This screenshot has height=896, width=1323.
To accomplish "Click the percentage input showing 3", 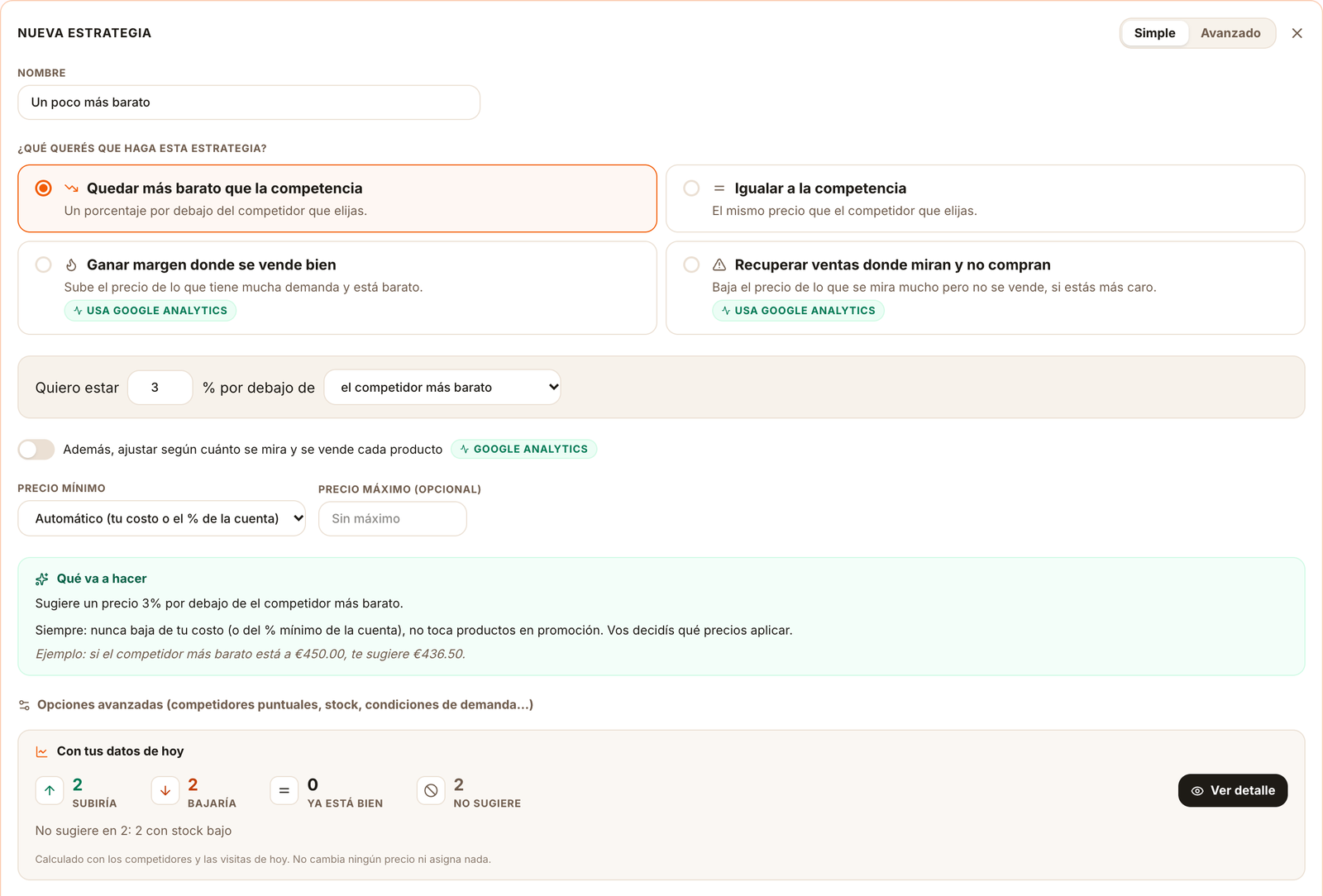I will [x=160, y=387].
